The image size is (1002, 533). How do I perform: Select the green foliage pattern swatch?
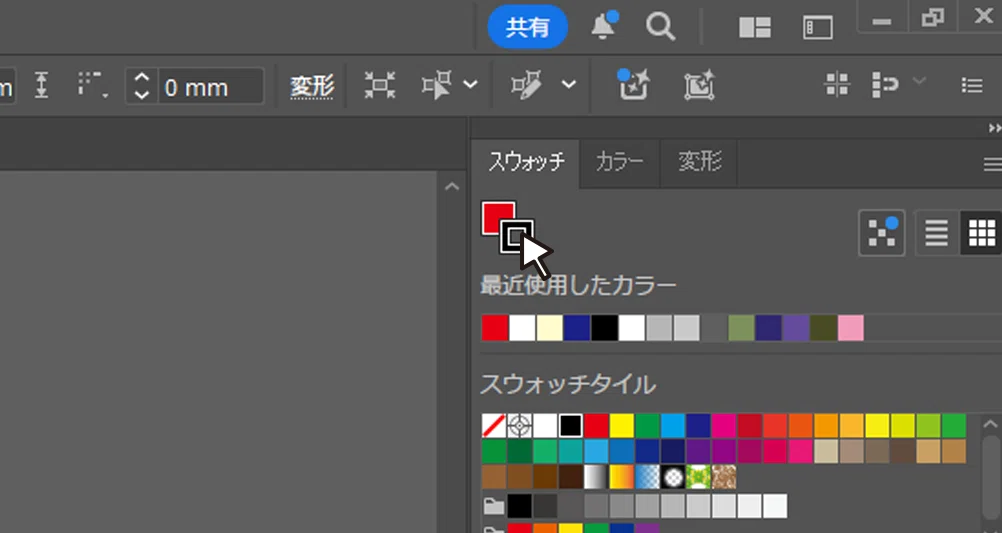[698, 477]
